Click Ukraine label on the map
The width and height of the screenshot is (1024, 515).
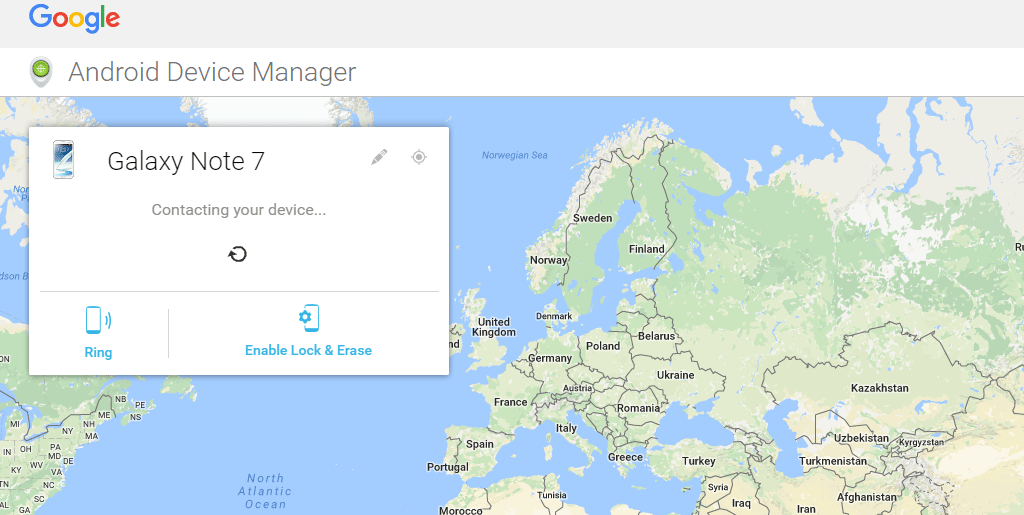pos(675,375)
